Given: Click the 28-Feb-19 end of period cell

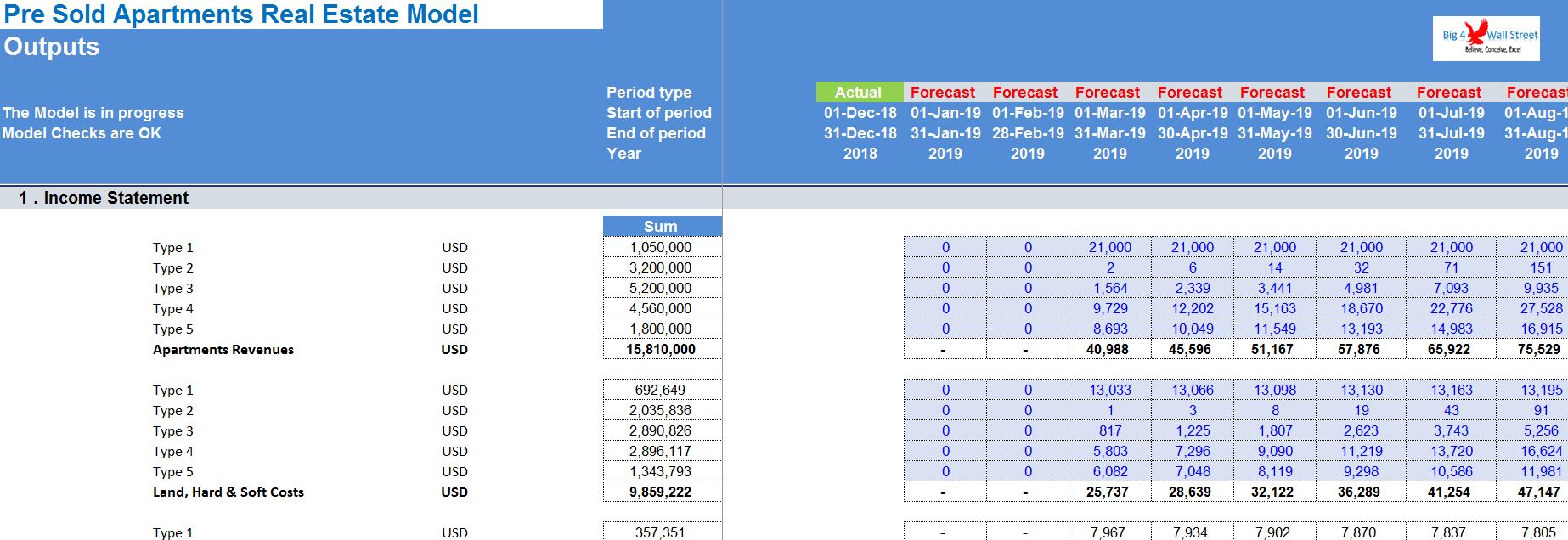Looking at the screenshot, I should [x=1028, y=133].
